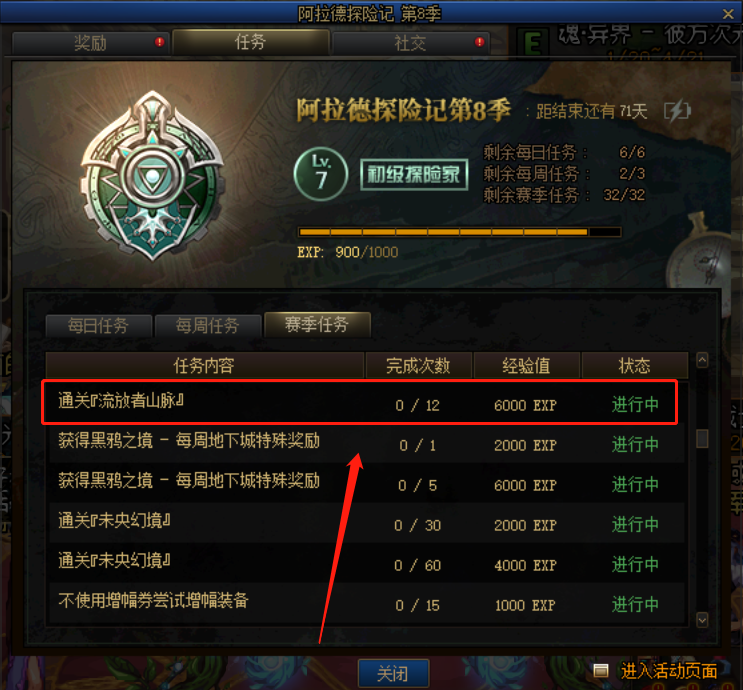Click the scroll-up arrow of the quest list
The image size is (743, 690).
702,360
